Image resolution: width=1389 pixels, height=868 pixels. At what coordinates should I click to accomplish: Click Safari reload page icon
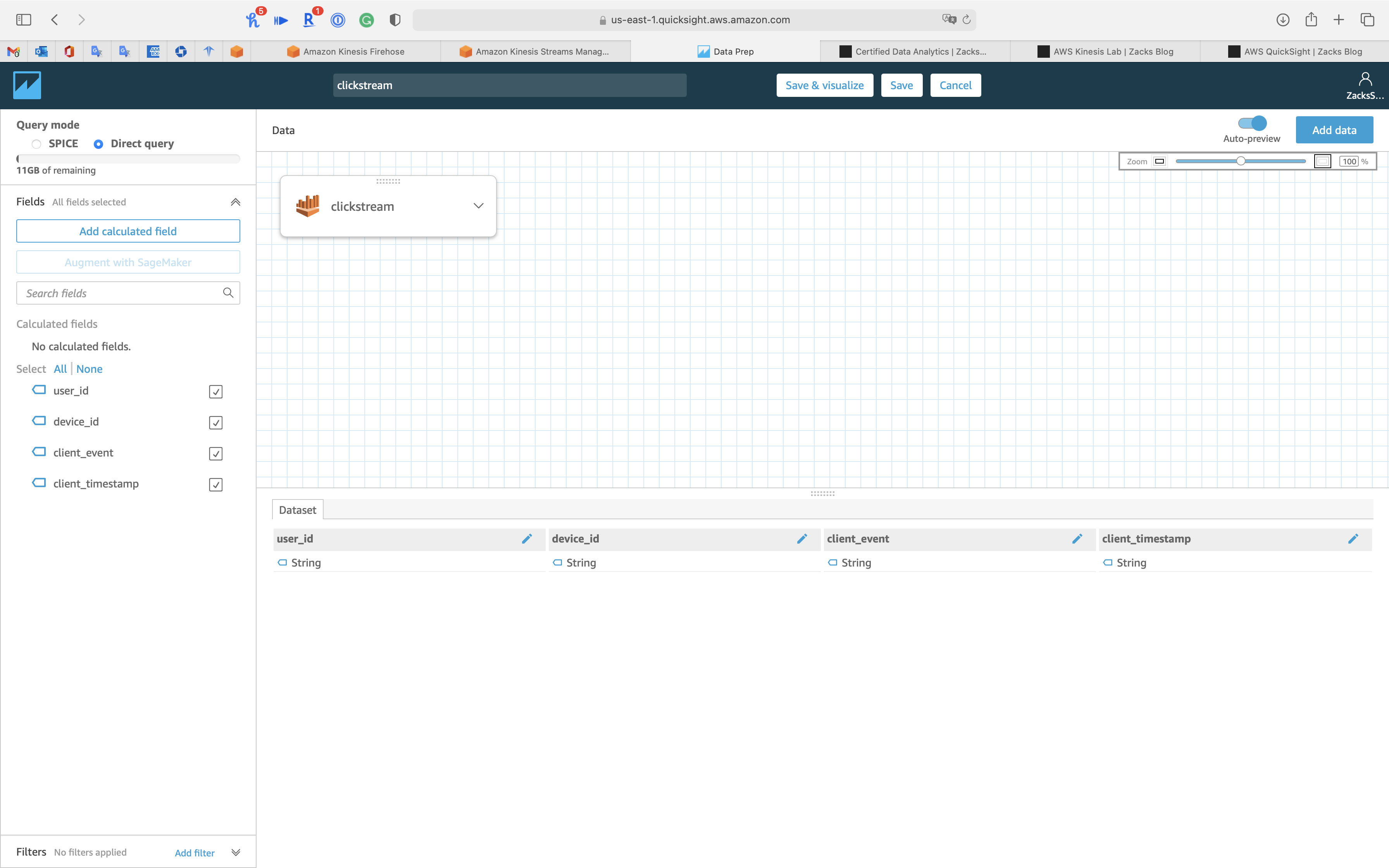(967, 19)
